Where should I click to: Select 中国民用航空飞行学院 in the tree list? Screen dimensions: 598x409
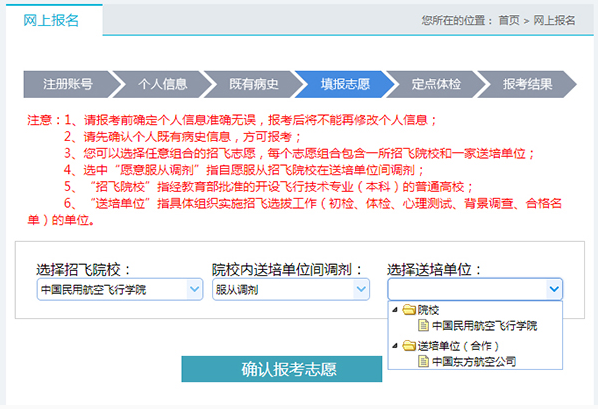pos(484,325)
